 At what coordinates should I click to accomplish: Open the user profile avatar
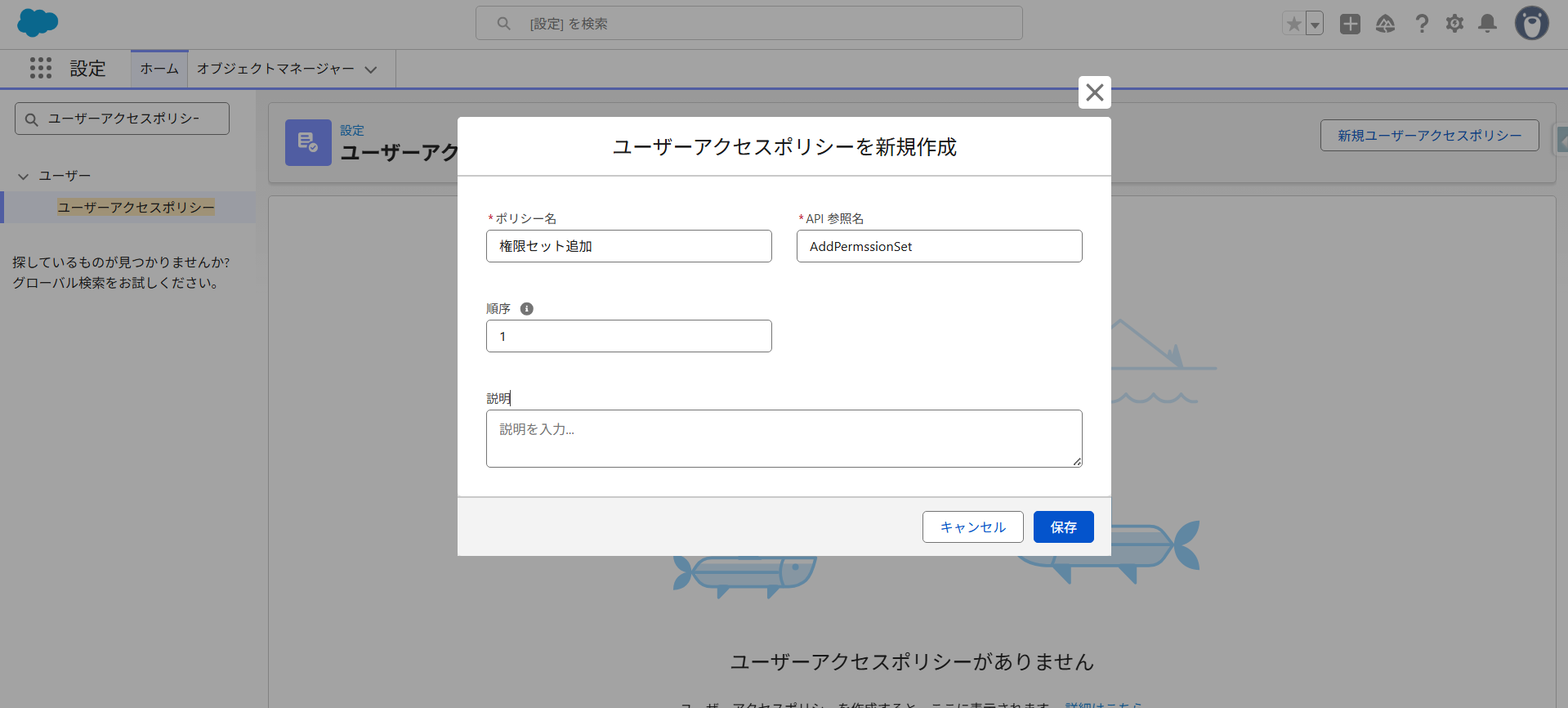click(1531, 24)
